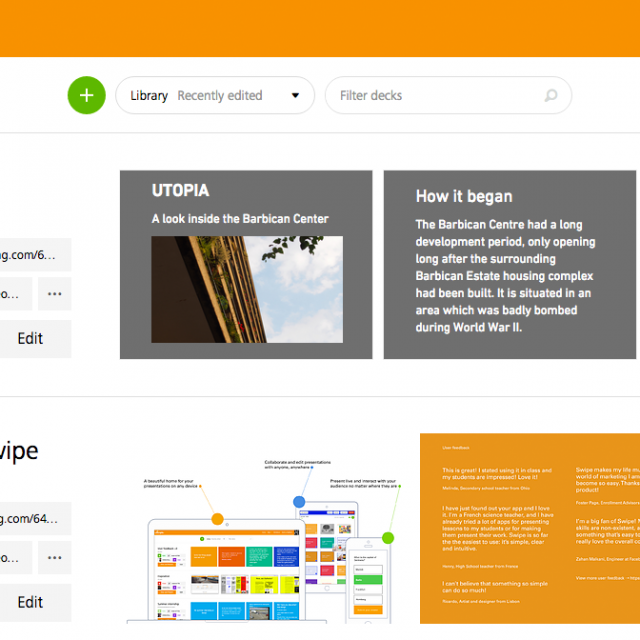Click Edit for the Barbican UTOPIA deck
The height and width of the screenshot is (640, 640).
[31, 339]
